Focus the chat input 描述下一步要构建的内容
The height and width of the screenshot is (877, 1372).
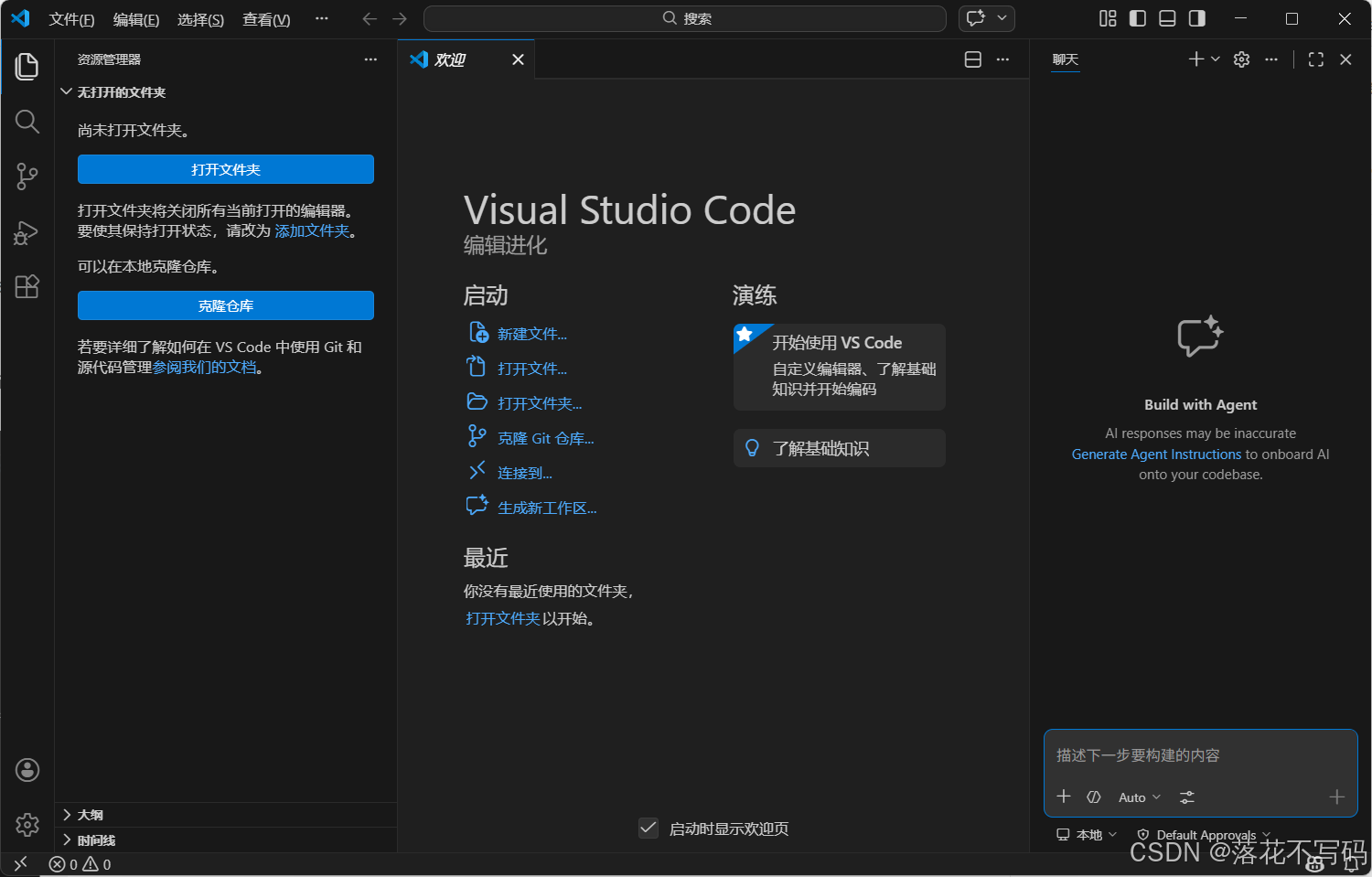click(x=1200, y=755)
